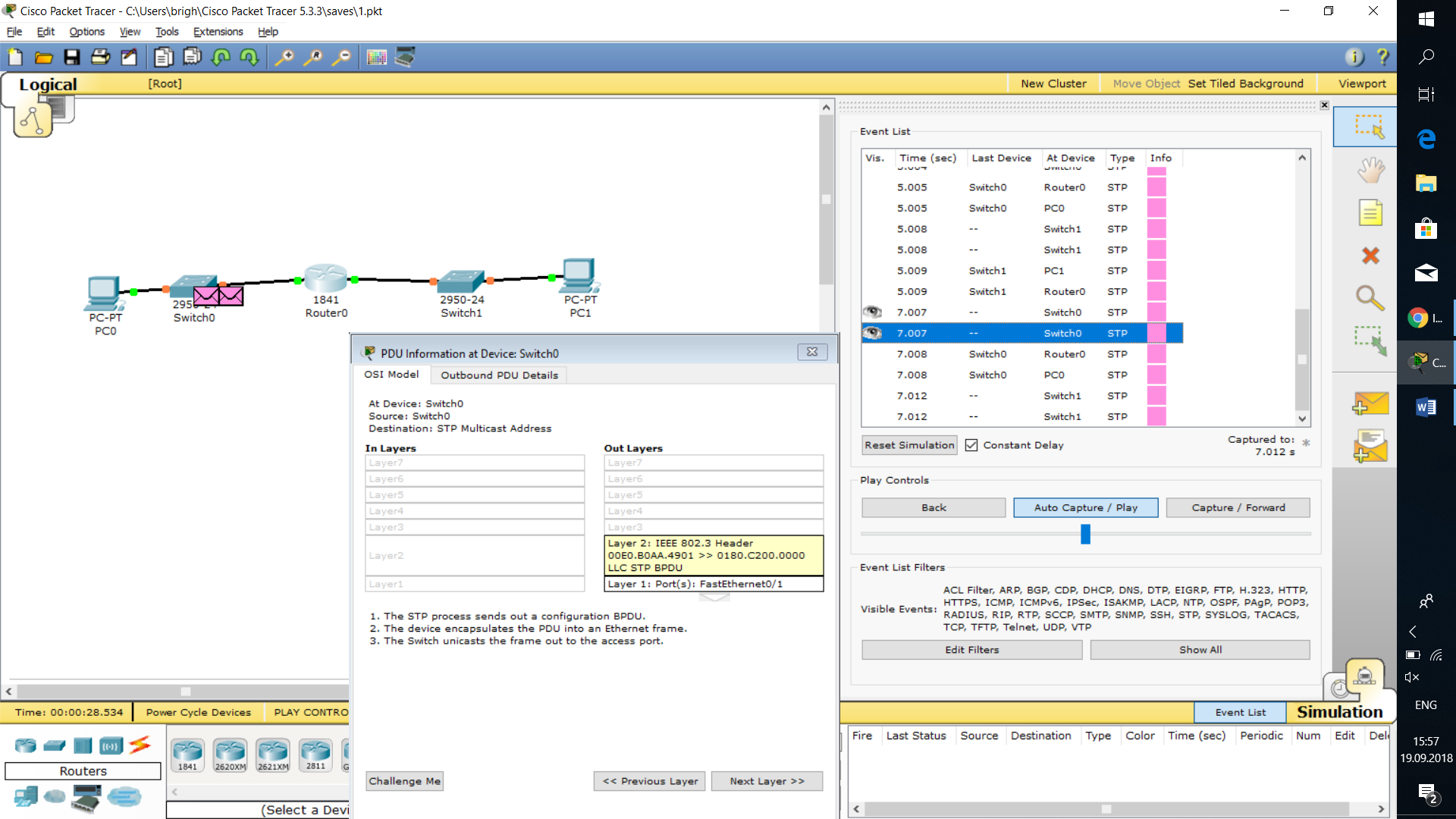Zoom in with the plus magnifier
This screenshot has height=819, width=1456.
click(x=284, y=58)
